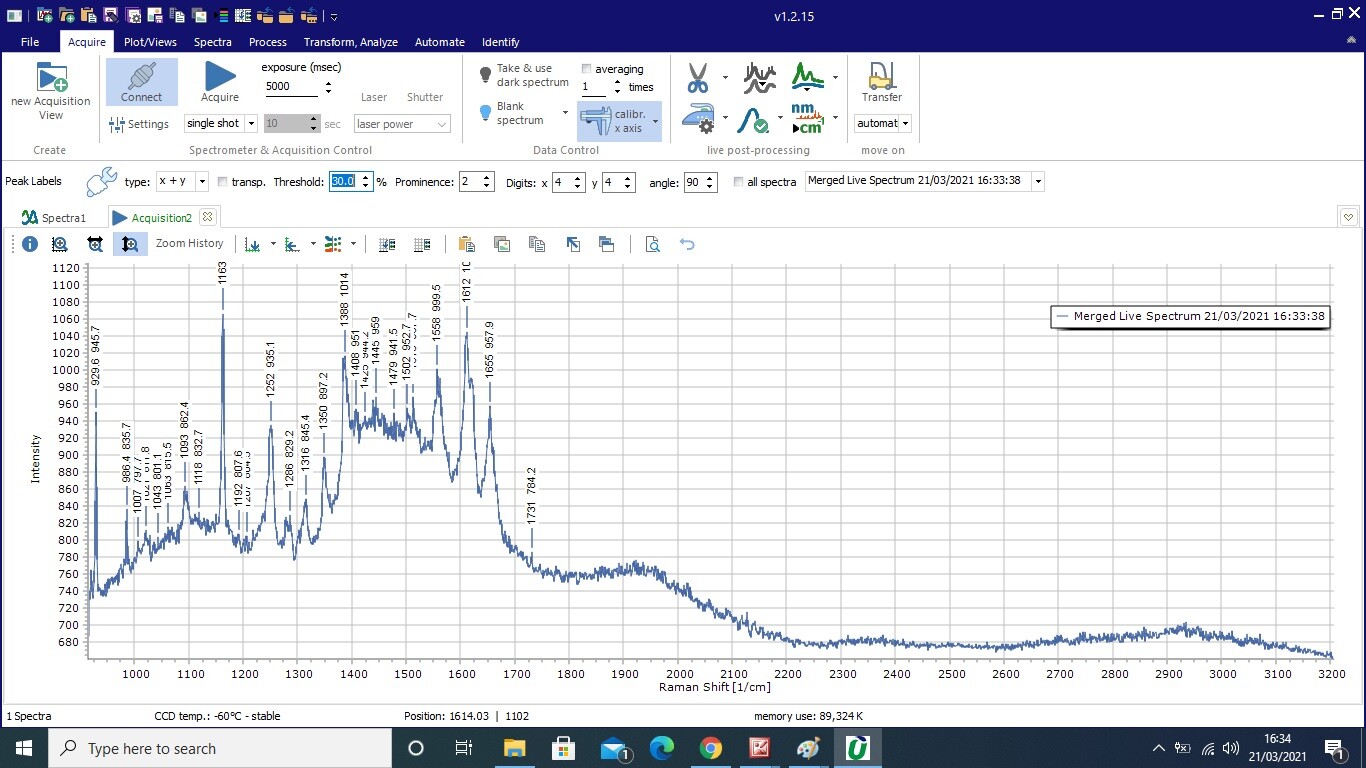Click the Peak Labels wrench icon
Image resolution: width=1366 pixels, height=768 pixels.
[101, 181]
